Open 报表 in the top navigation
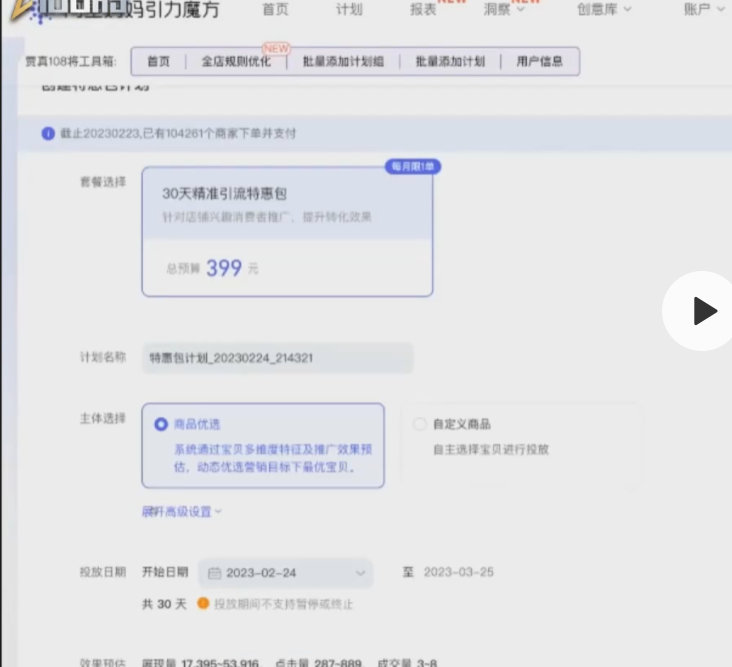 423,10
